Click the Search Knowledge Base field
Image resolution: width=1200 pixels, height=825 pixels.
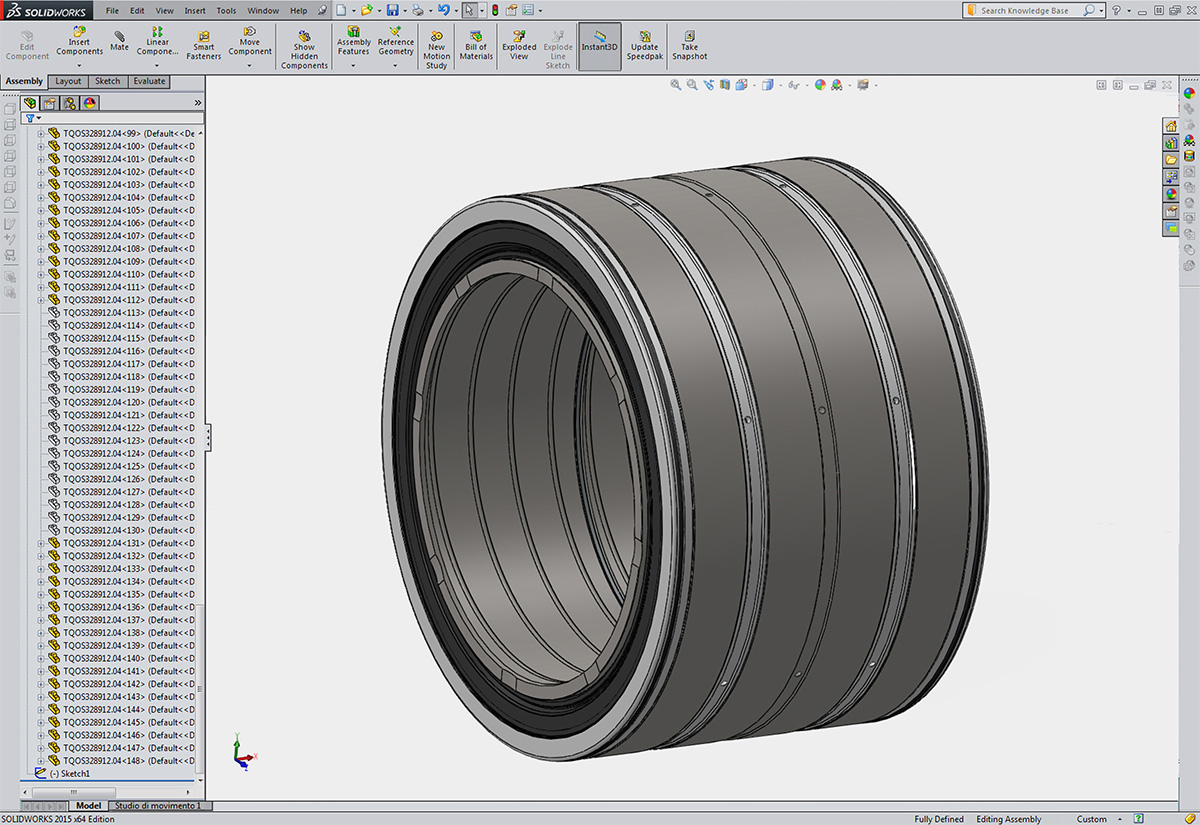pos(1024,10)
